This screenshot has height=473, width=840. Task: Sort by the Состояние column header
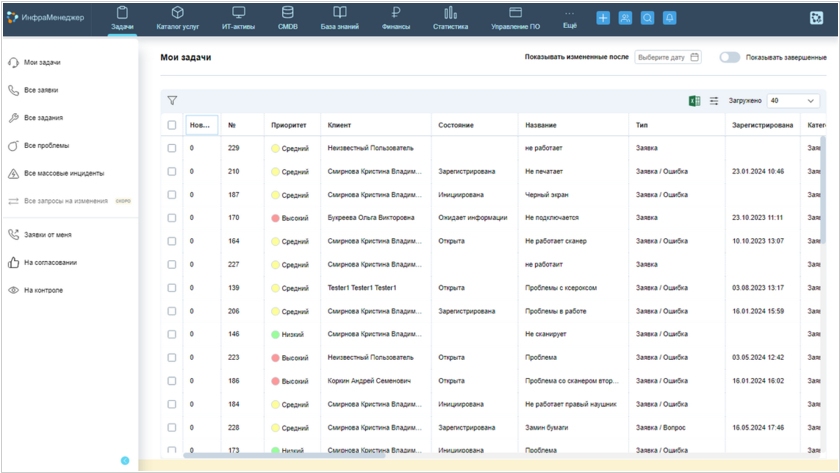click(456, 125)
